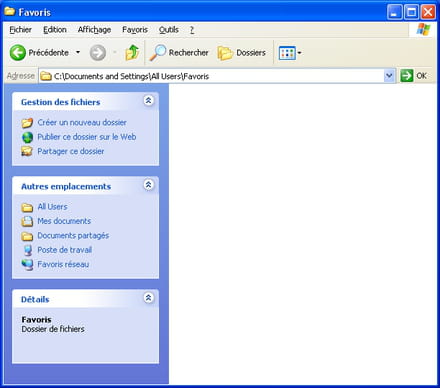Click the Partager ce dossier sharing icon

click(27, 151)
